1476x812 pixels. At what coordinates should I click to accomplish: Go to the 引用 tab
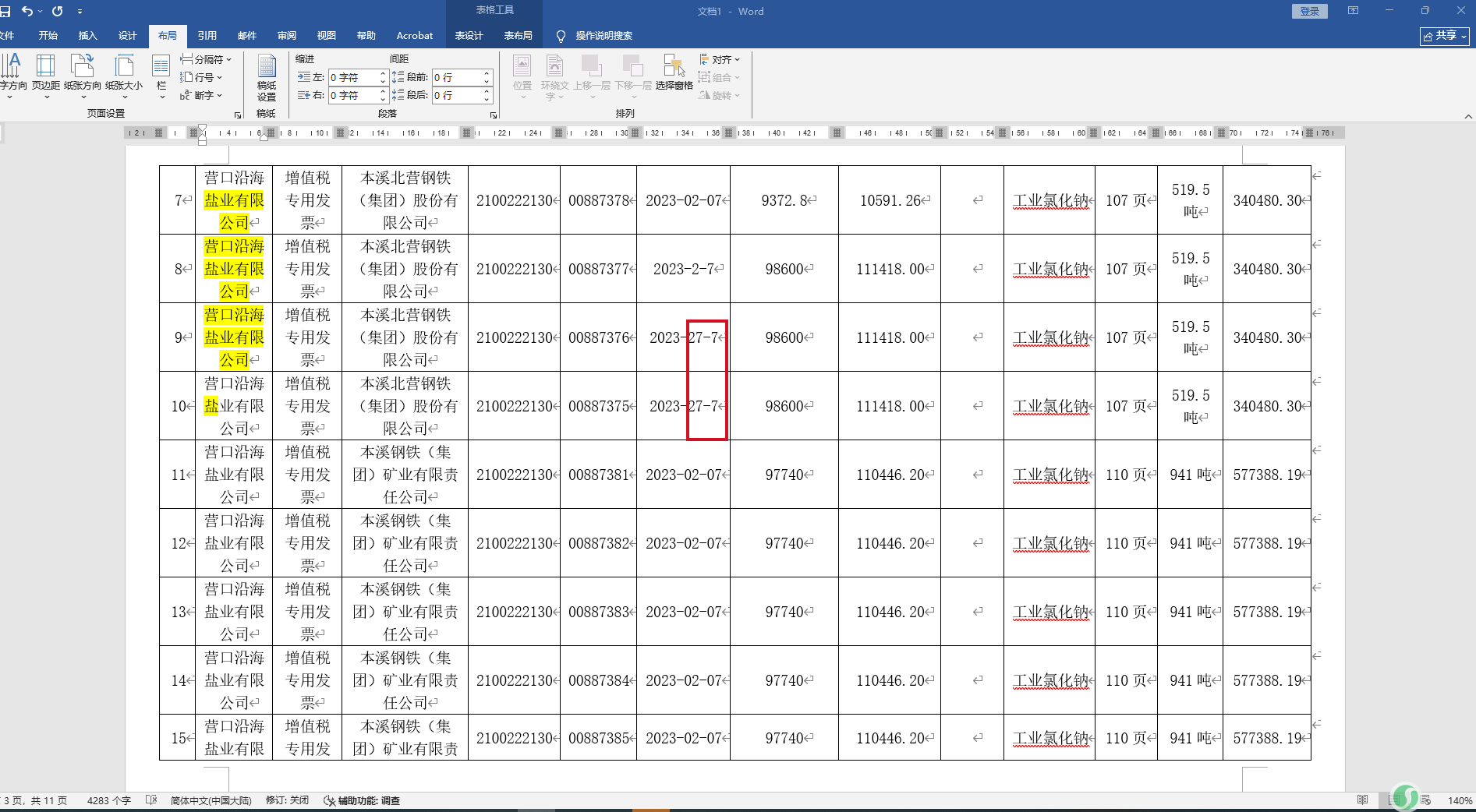207,36
